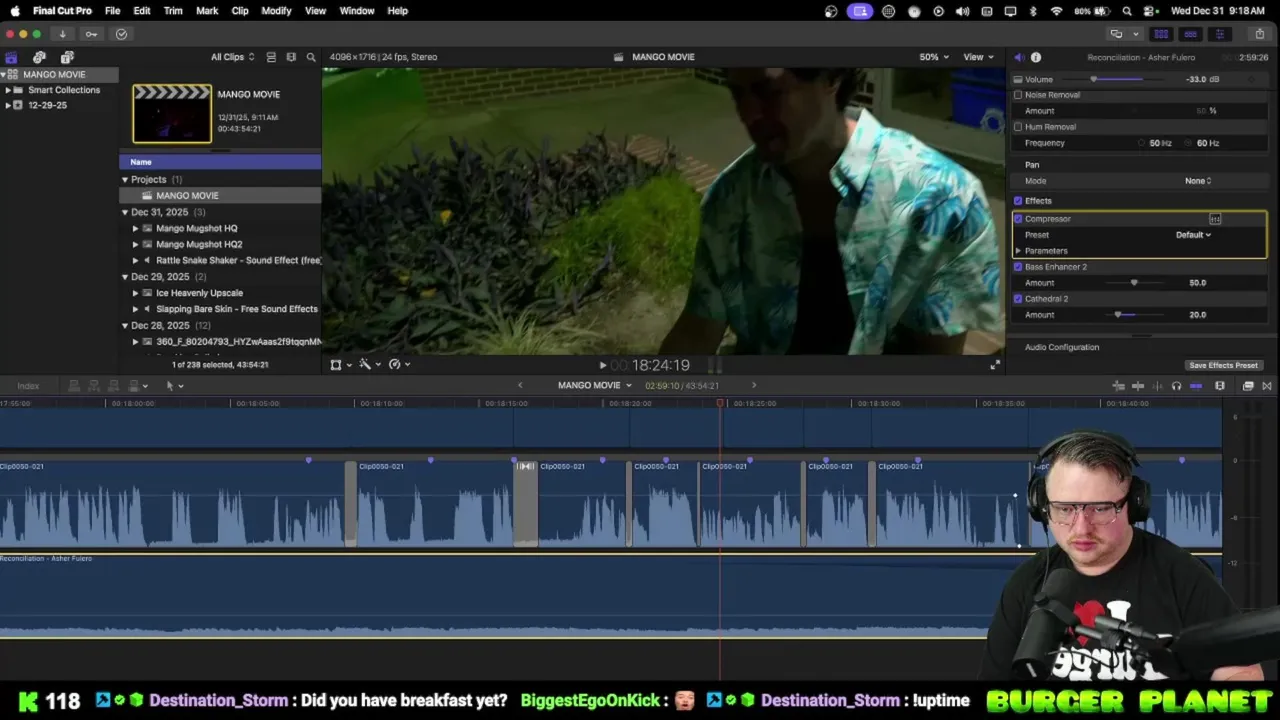
Task: Open the Edit menu
Action: pos(142,11)
